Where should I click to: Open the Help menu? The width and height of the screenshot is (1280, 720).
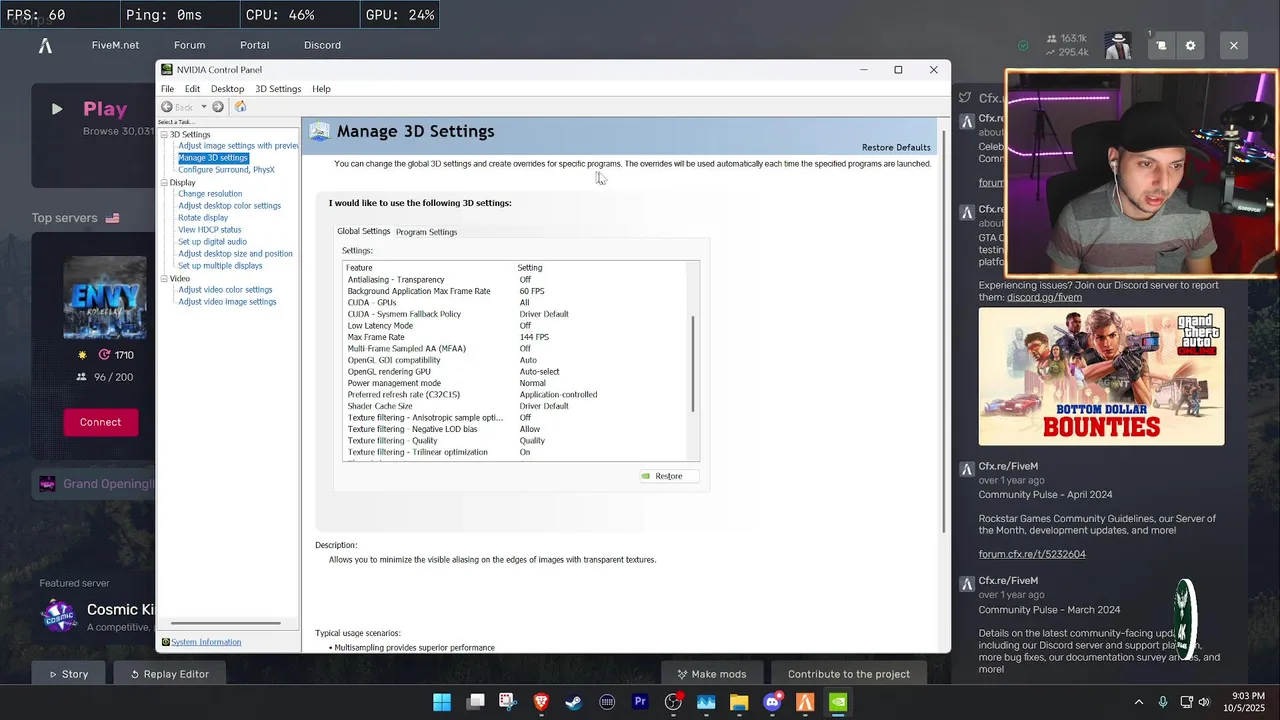tap(321, 89)
